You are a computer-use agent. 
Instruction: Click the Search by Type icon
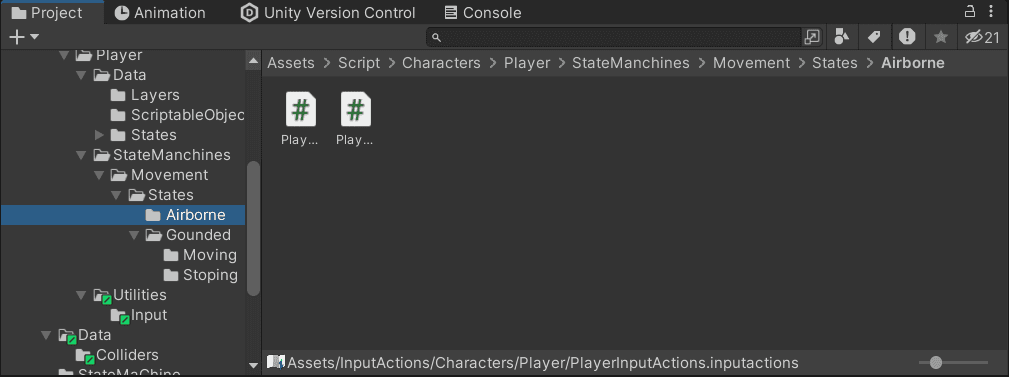pyautogui.click(x=842, y=37)
